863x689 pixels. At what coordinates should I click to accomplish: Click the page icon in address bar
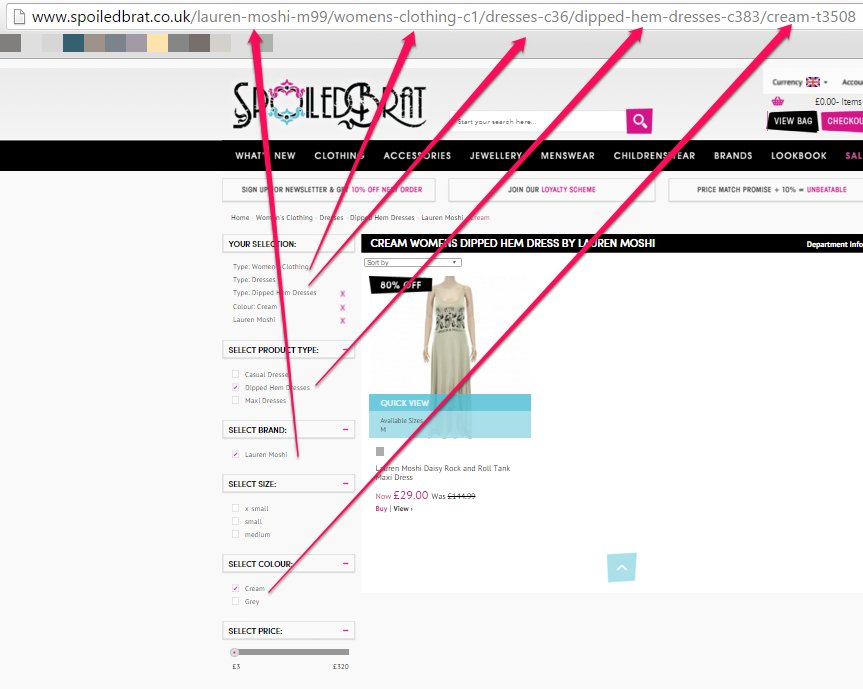19,17
